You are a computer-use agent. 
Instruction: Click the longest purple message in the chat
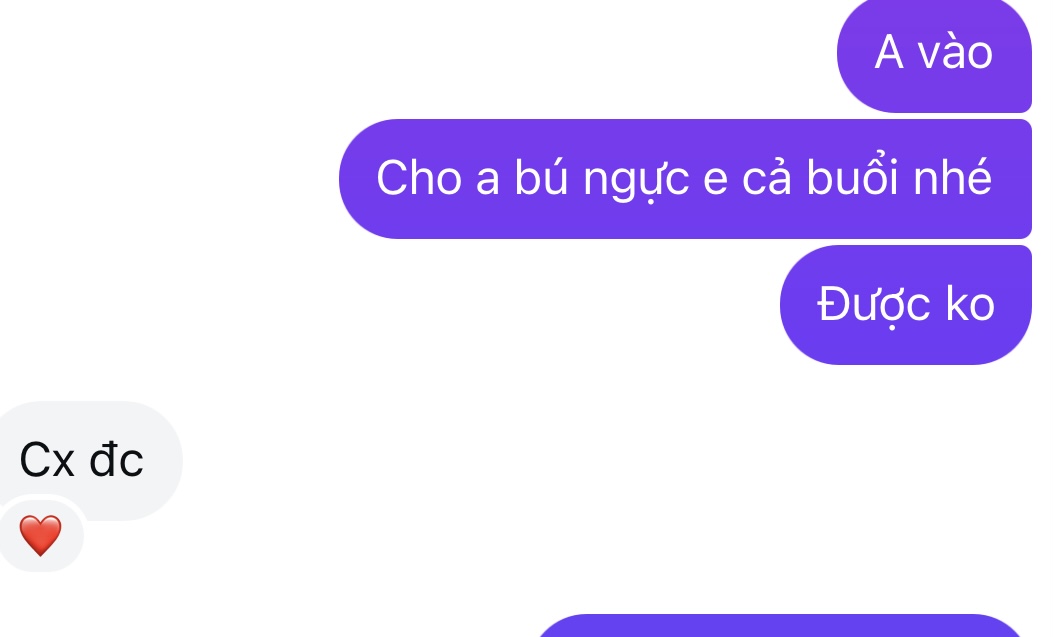pyautogui.click(x=685, y=179)
